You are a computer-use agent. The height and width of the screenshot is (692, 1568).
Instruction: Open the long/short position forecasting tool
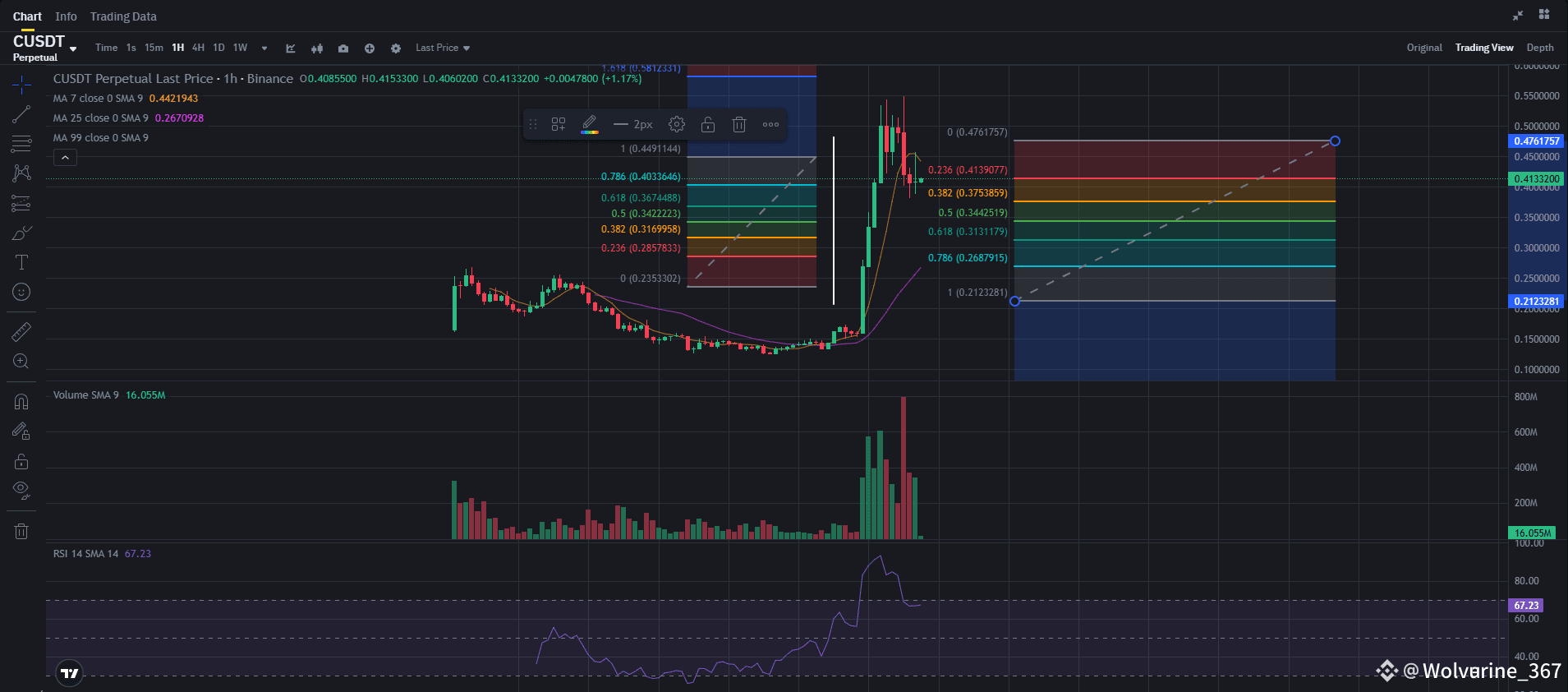22,203
